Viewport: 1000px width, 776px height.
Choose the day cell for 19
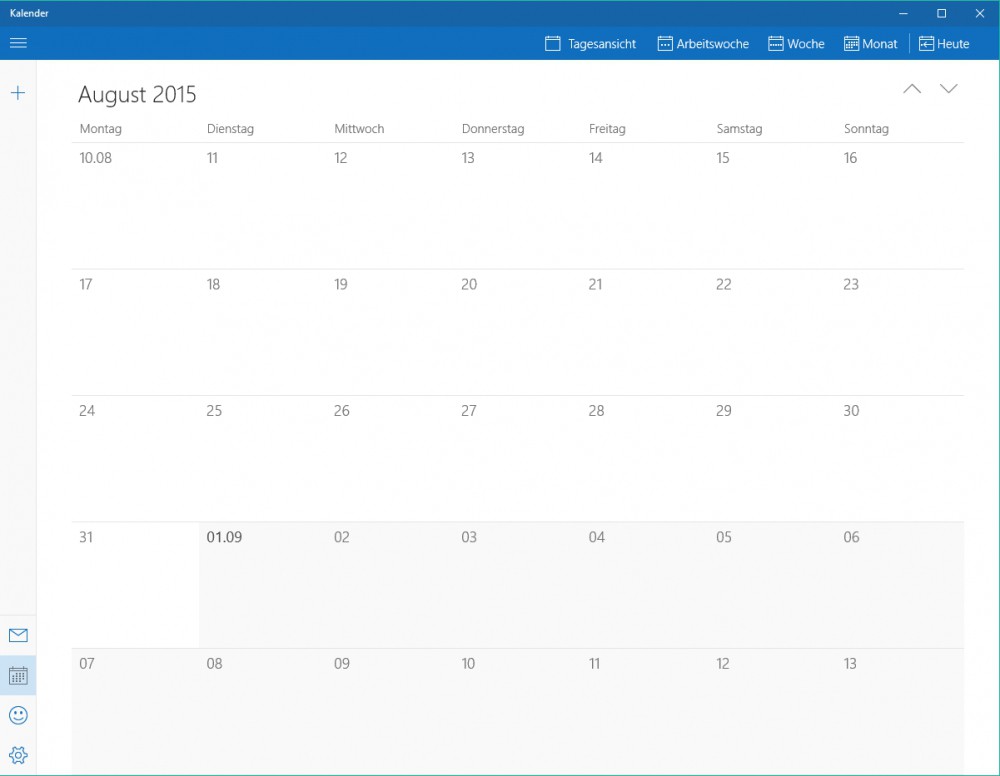[x=390, y=332]
